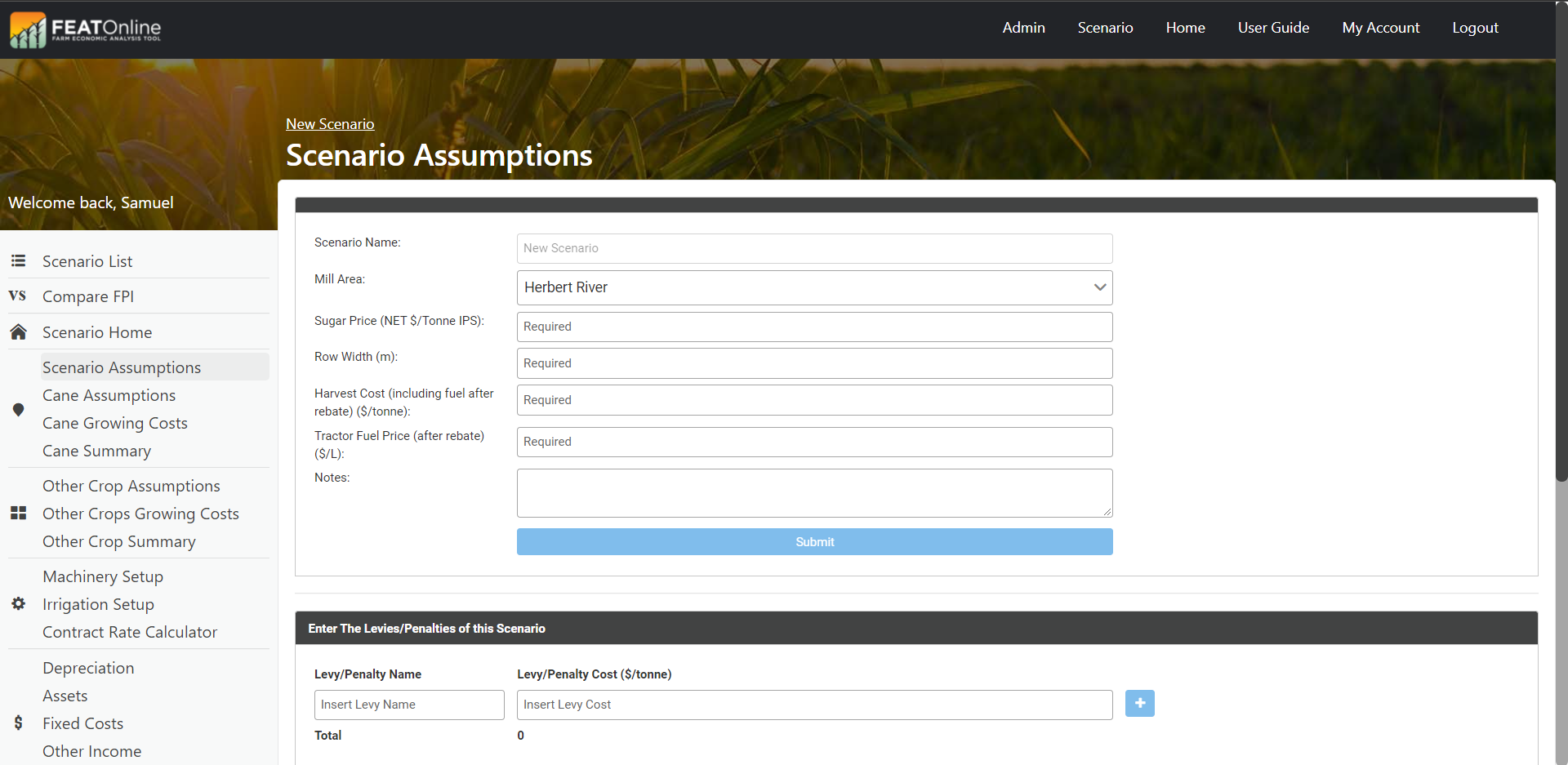Open My Account from the top bar
1568x765 pixels.
(1380, 28)
